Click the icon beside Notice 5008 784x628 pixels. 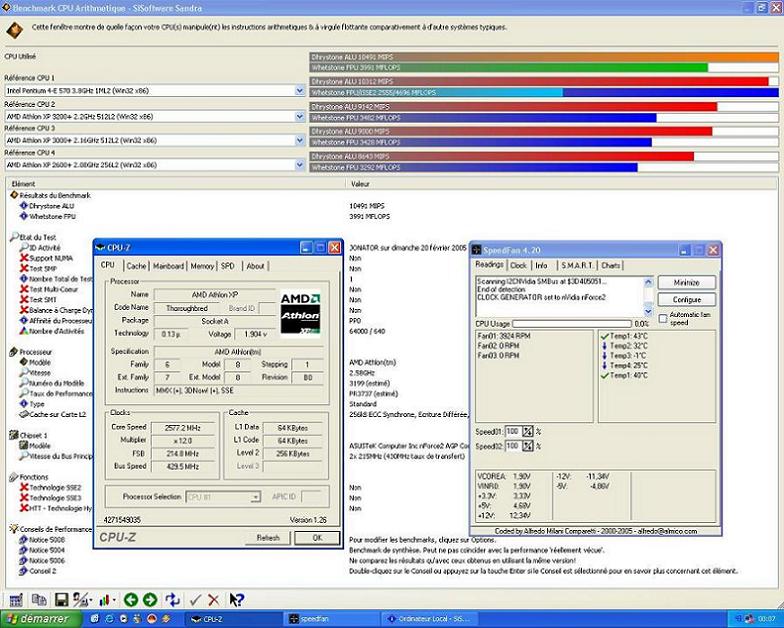(24, 540)
